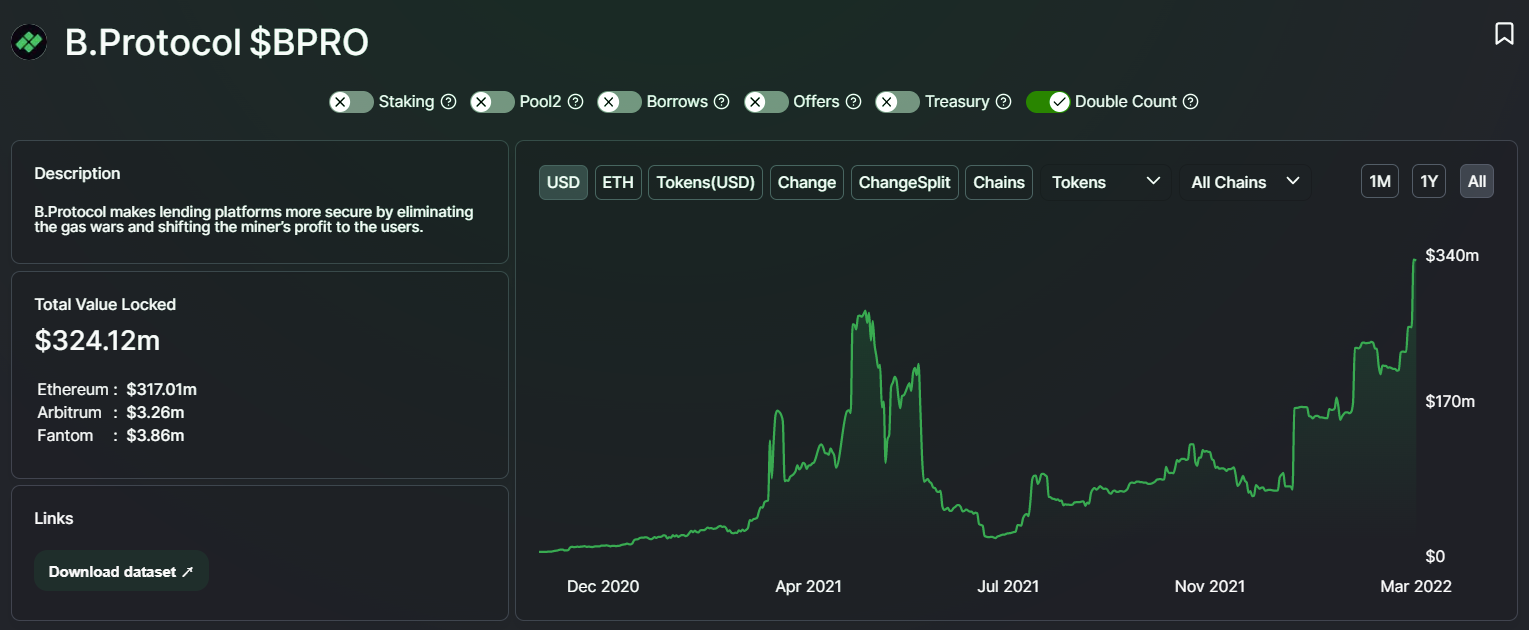Click the Total Value Locked heading

[105, 304]
